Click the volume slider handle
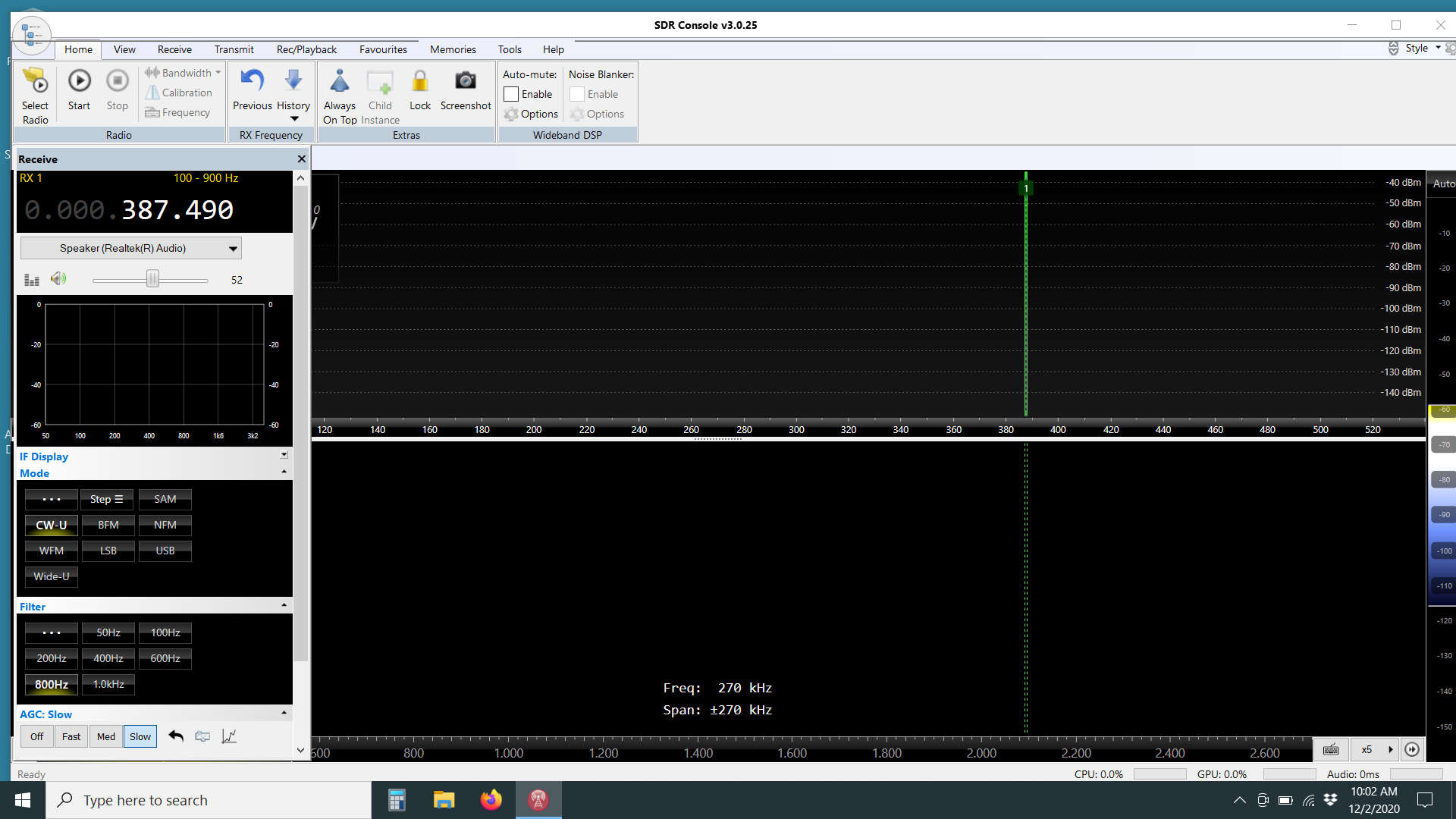This screenshot has height=819, width=1456. click(x=152, y=279)
